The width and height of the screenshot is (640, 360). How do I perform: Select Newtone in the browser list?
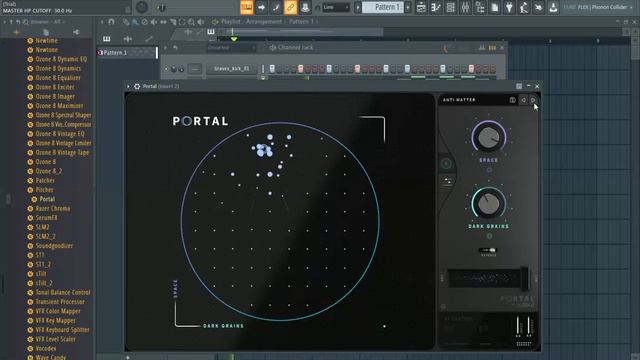pyautogui.click(x=47, y=50)
